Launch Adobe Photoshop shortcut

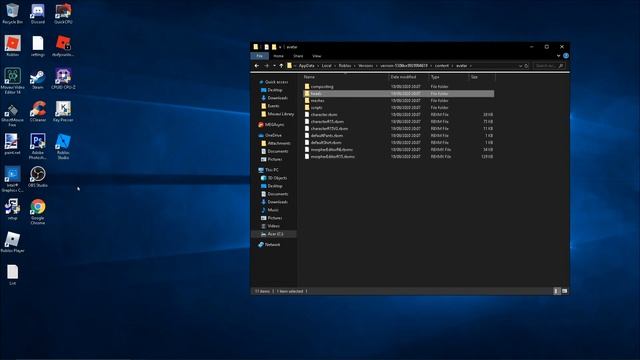(38, 147)
